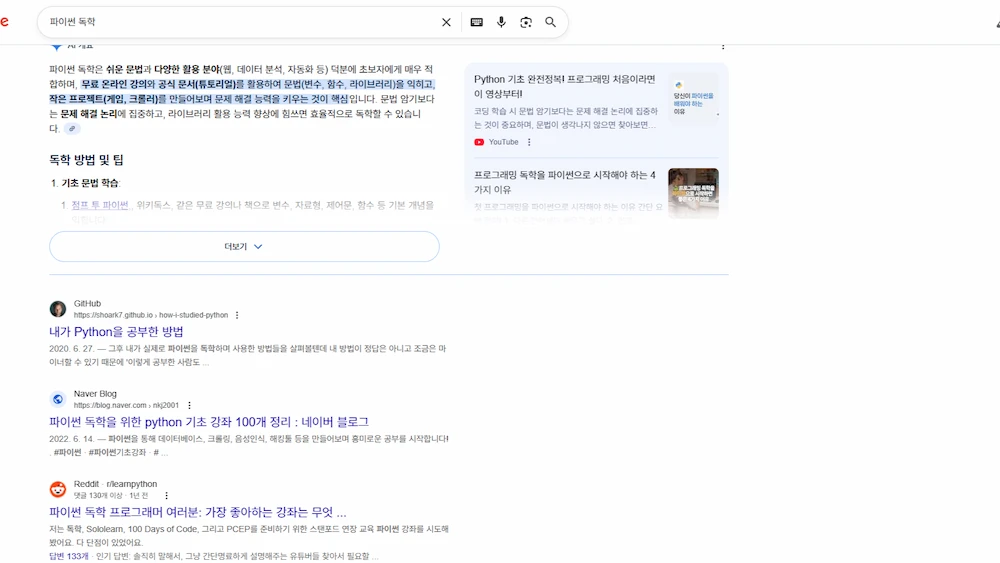Click the Naver Blog globe favicon
Viewport: 1000px width, 563px height.
pos(58,399)
